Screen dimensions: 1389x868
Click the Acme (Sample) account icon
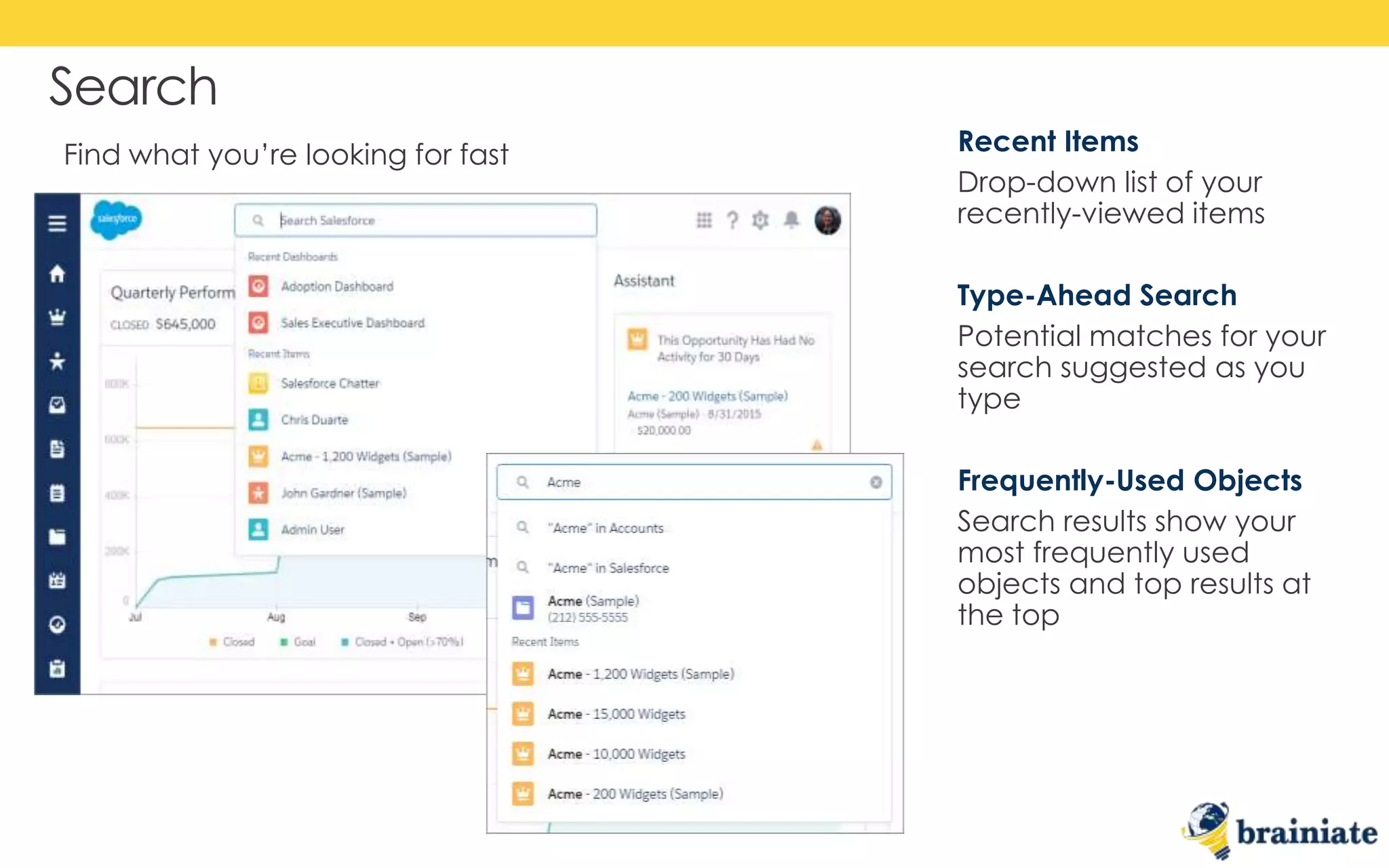(523, 608)
